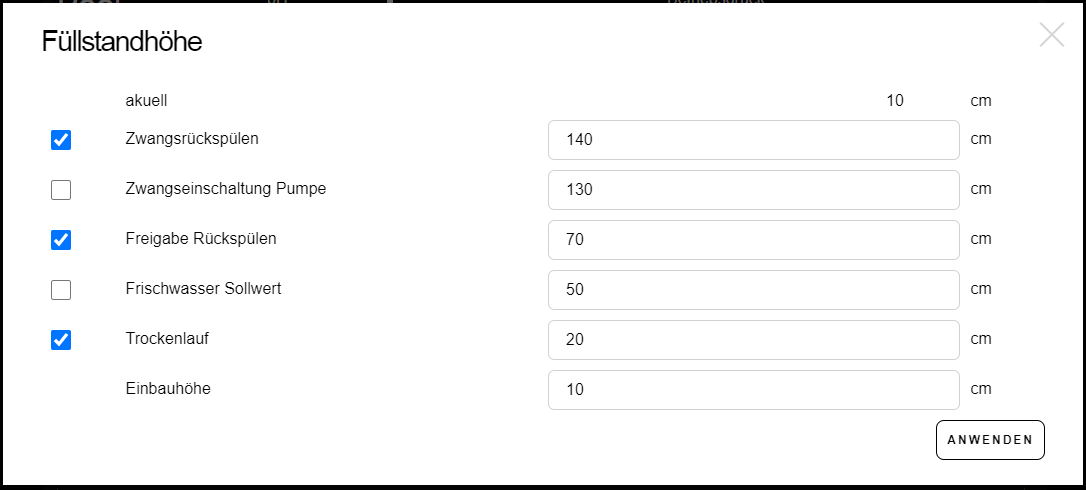Click the Zwangseinschaltung Pumpe label
The image size is (1086, 490).
pos(225,189)
